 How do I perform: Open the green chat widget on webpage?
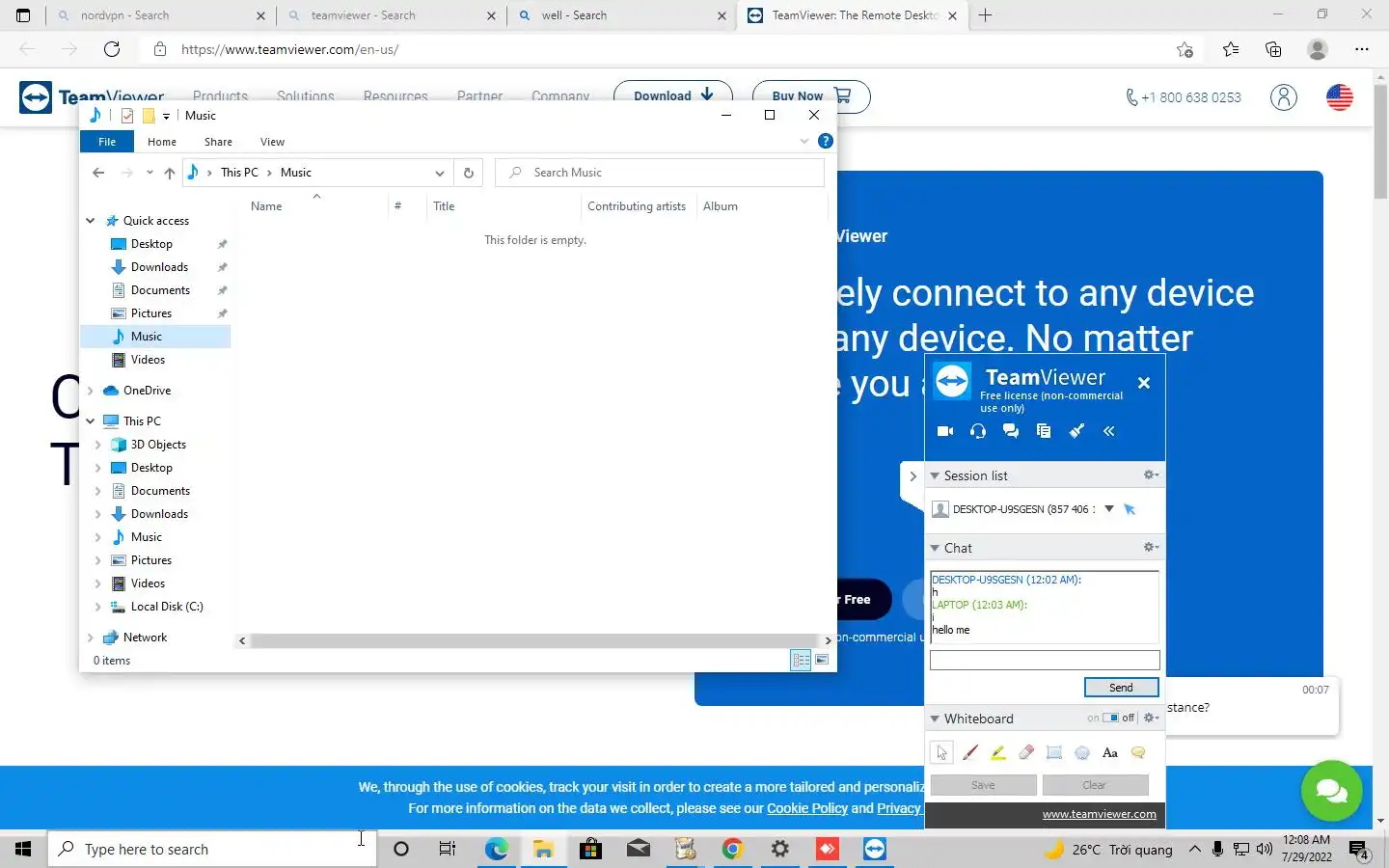1331,791
